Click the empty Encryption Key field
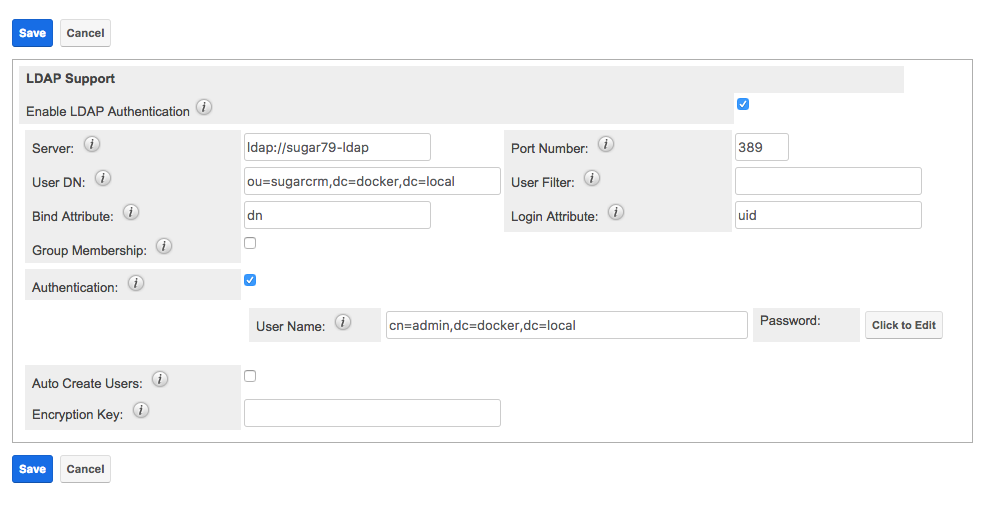Screen dimensions: 986x506 point(372,413)
